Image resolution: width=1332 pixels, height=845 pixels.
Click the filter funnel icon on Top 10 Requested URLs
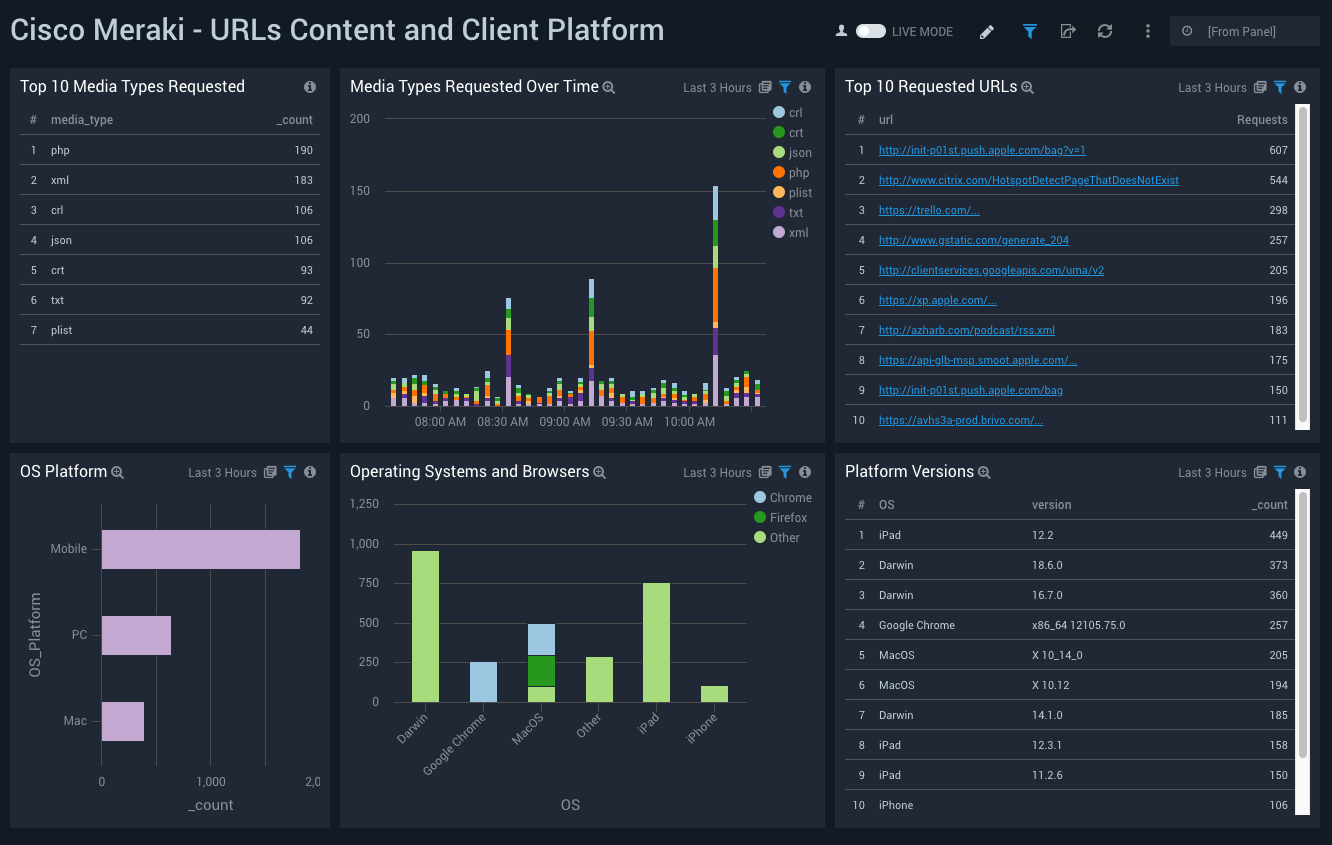[x=1279, y=87]
